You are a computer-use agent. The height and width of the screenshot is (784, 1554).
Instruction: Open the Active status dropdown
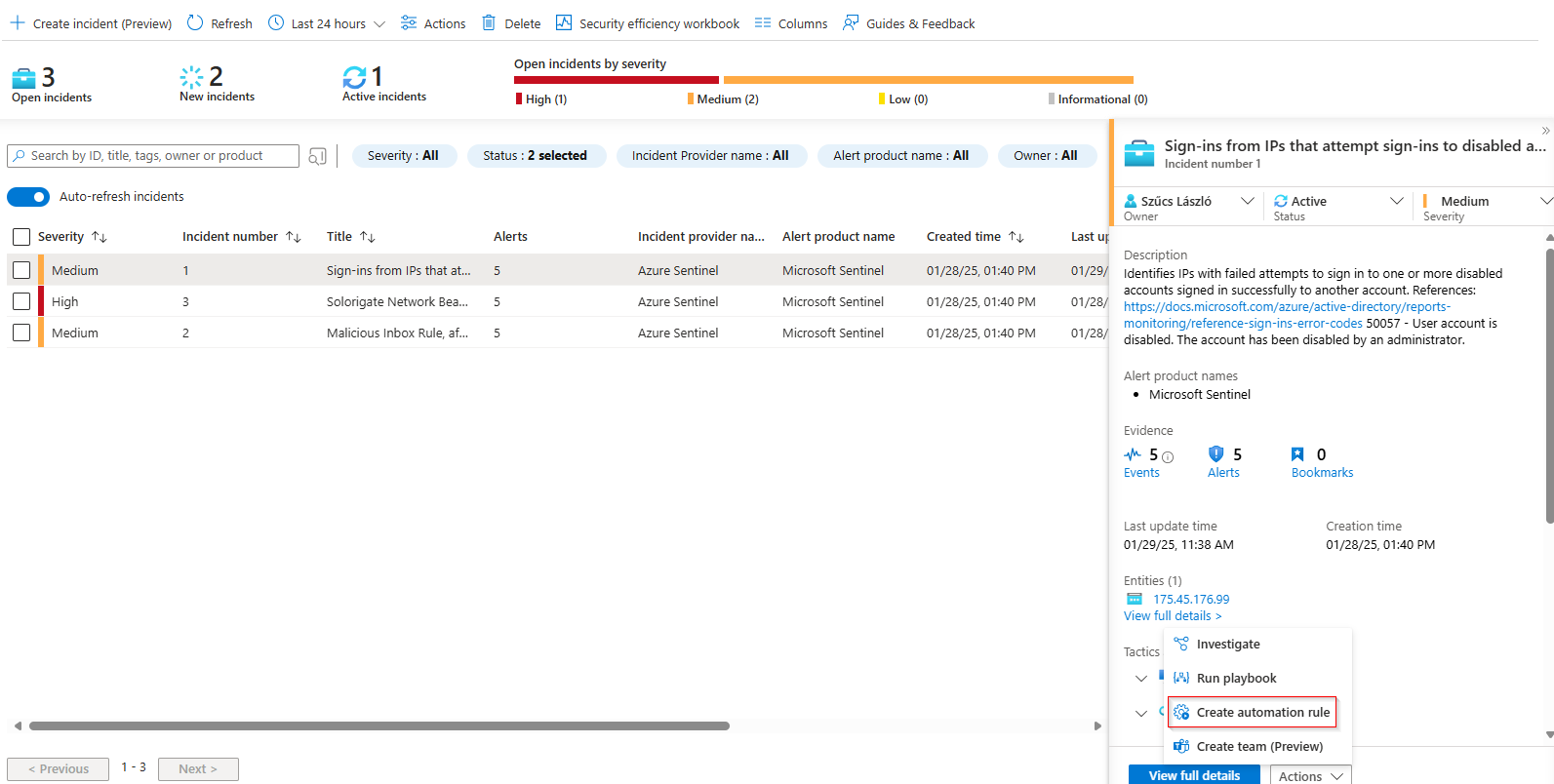coord(1396,201)
